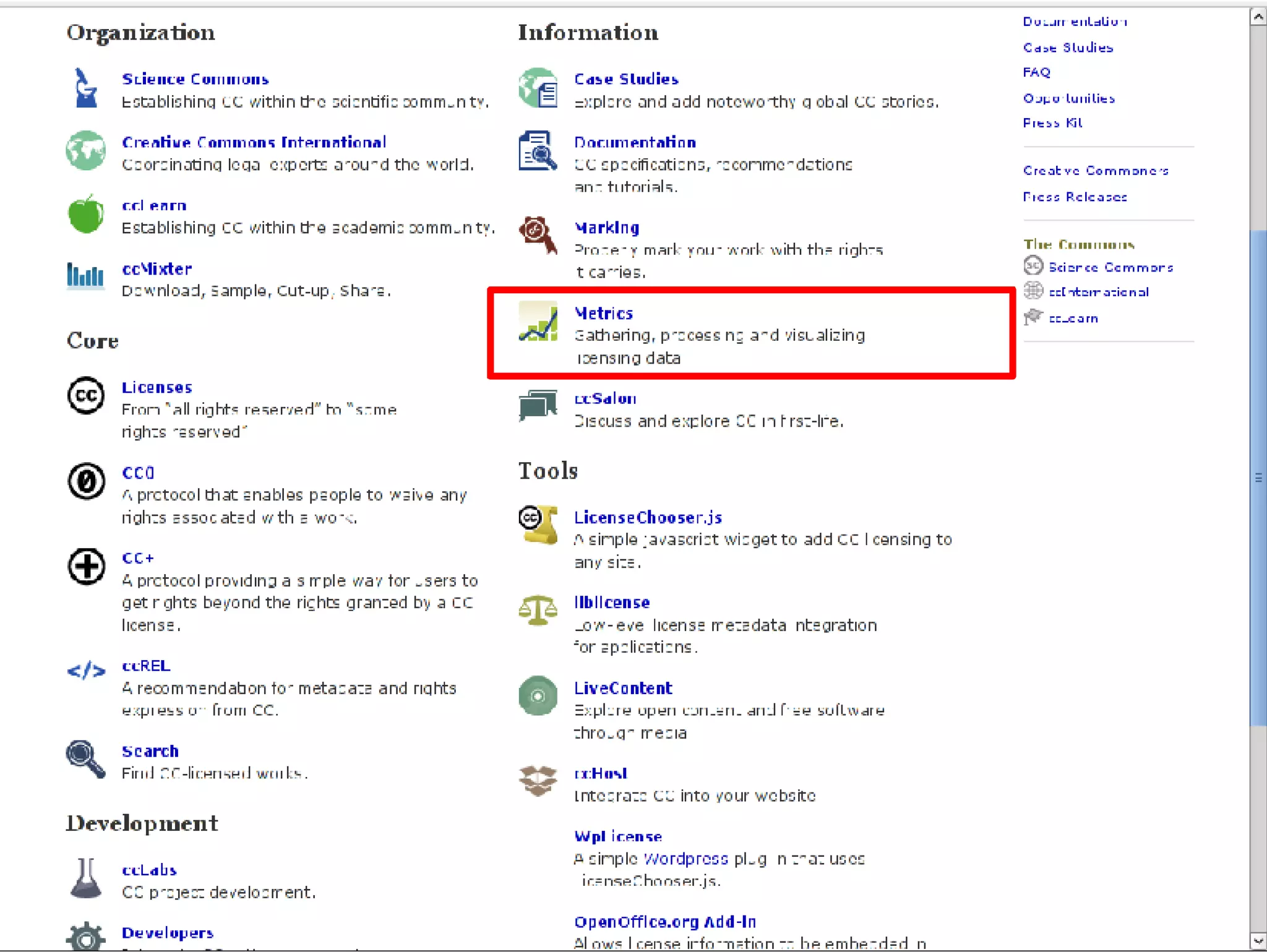Click the CC0 zero circle icon
1267x952 pixels.
[85, 481]
